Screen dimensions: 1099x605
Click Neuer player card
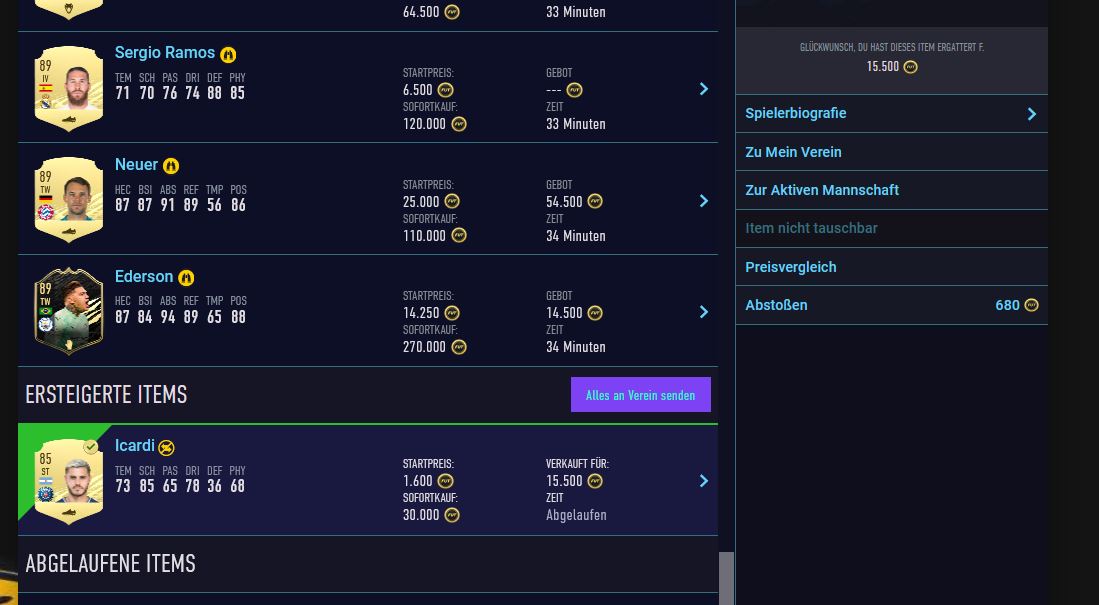coord(69,200)
